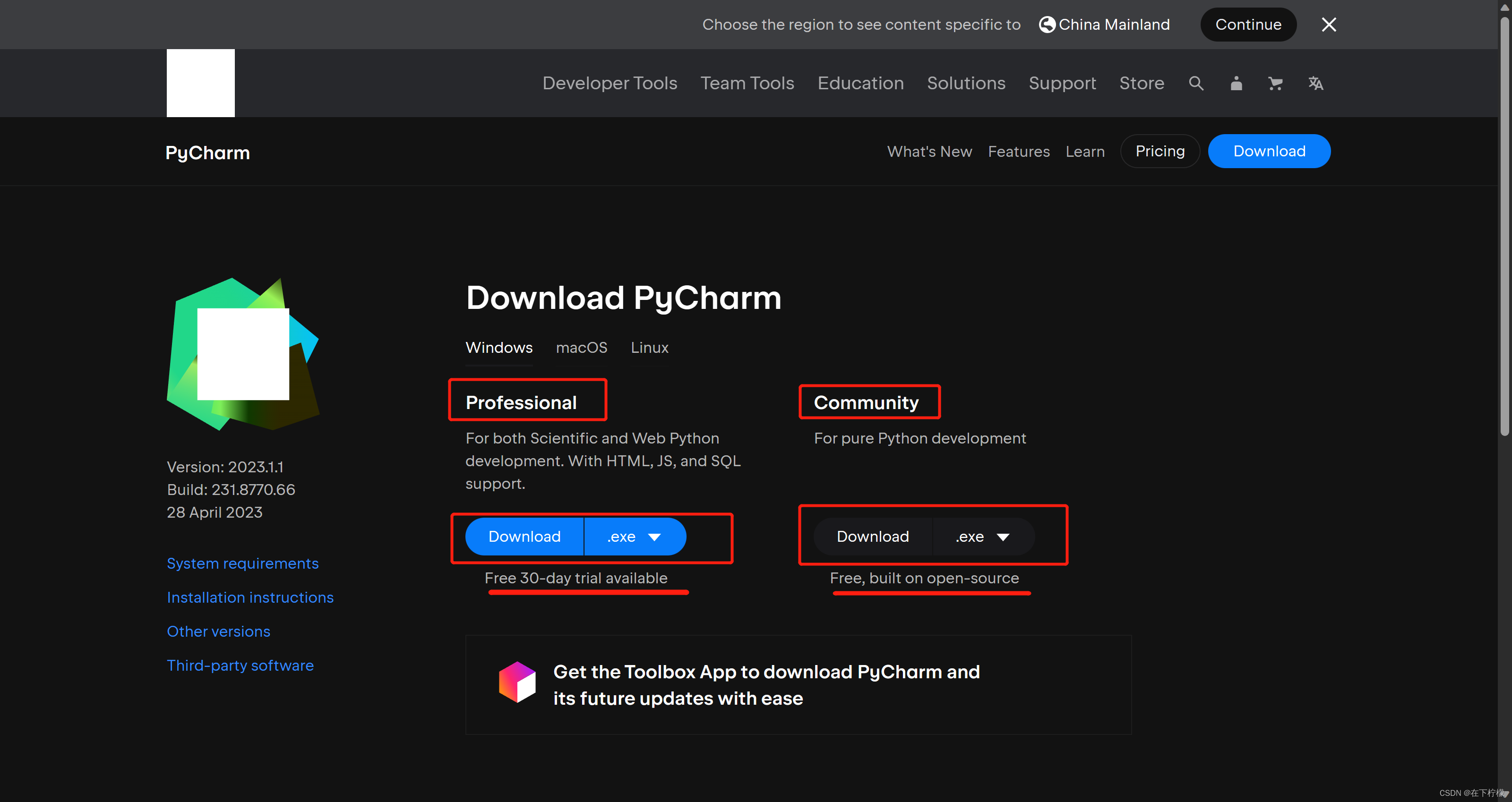
Task: Click the Pricing navigation menu item
Action: point(1160,150)
